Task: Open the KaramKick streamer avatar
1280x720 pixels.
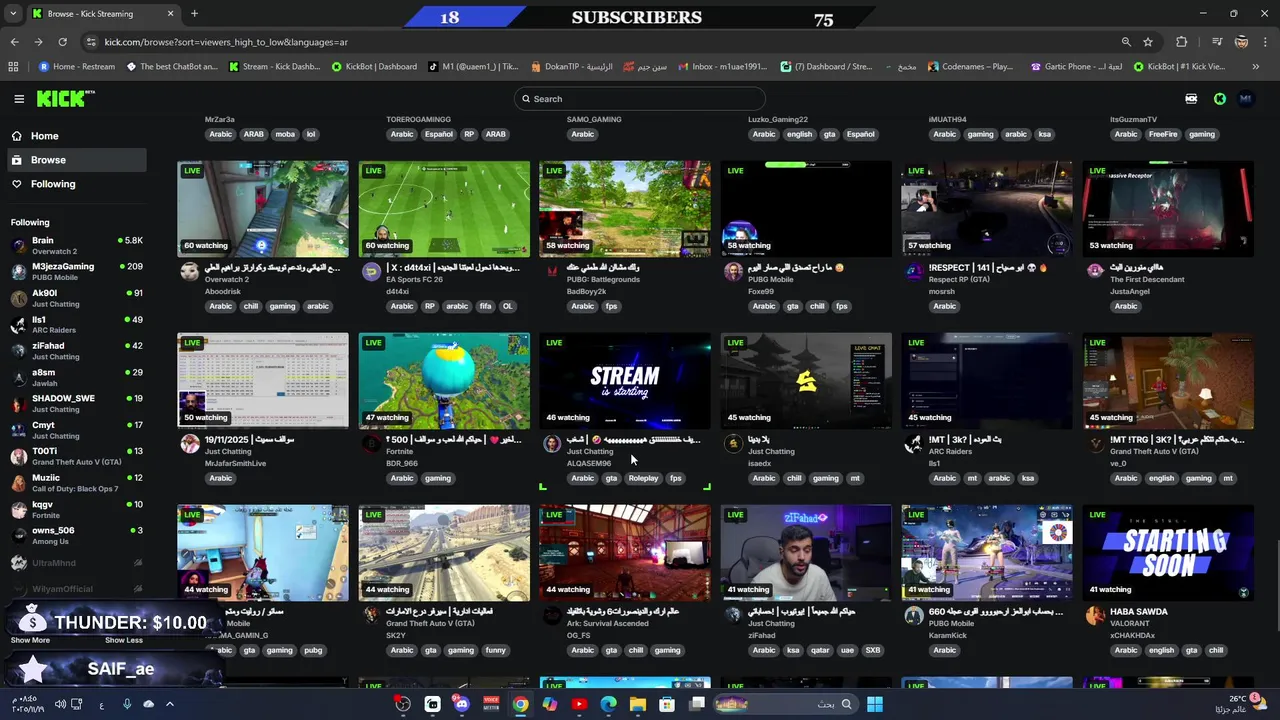Action: (914, 615)
